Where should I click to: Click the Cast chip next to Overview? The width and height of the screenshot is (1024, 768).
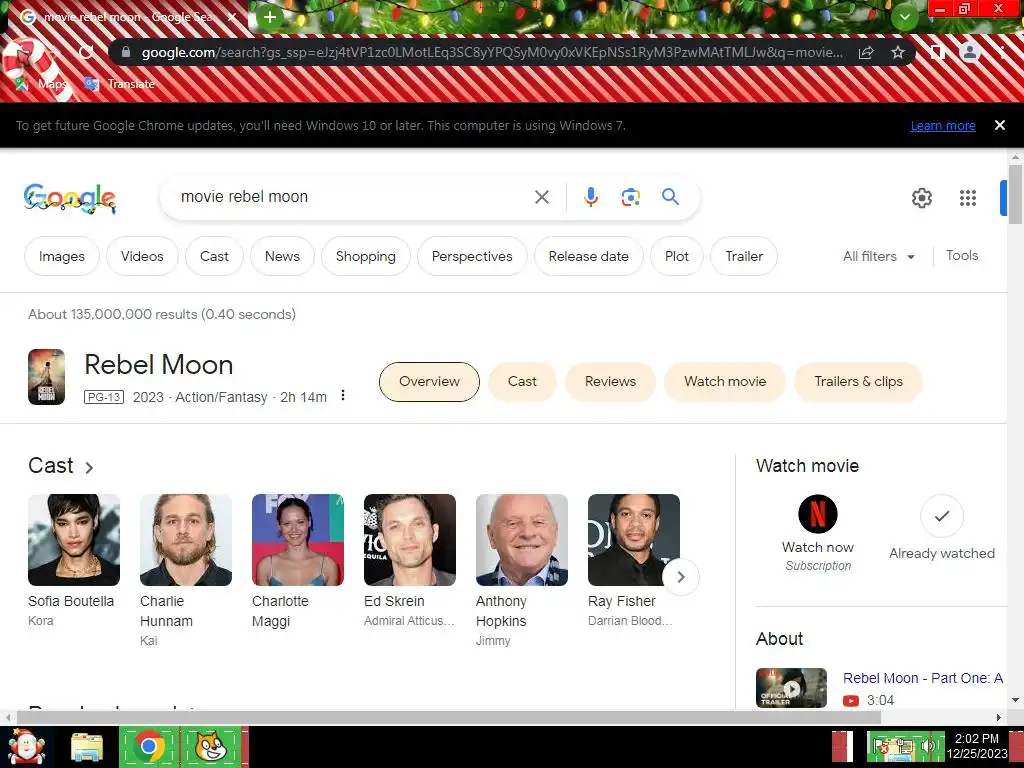(x=522, y=381)
